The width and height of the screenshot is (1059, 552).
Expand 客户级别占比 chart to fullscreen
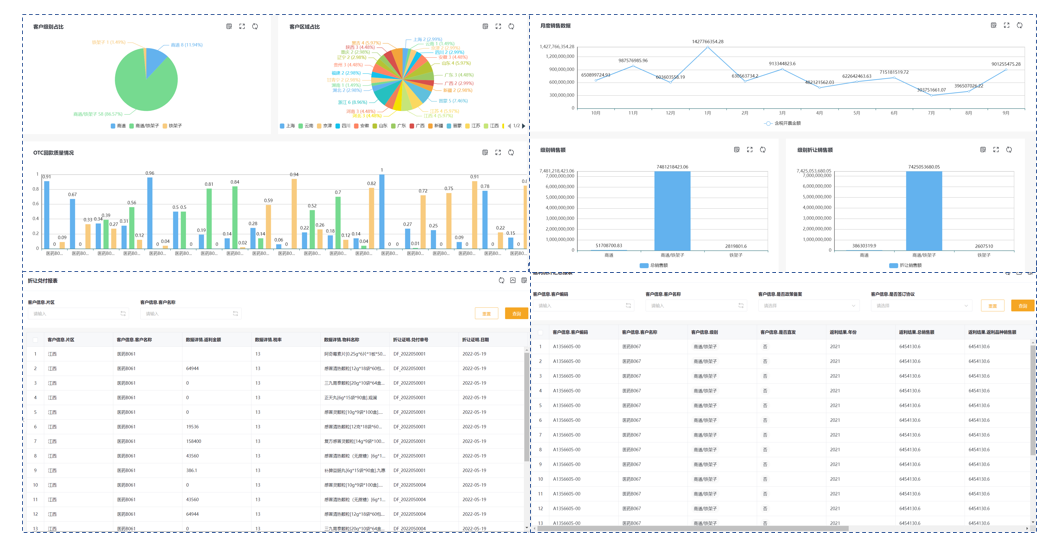pos(242,26)
